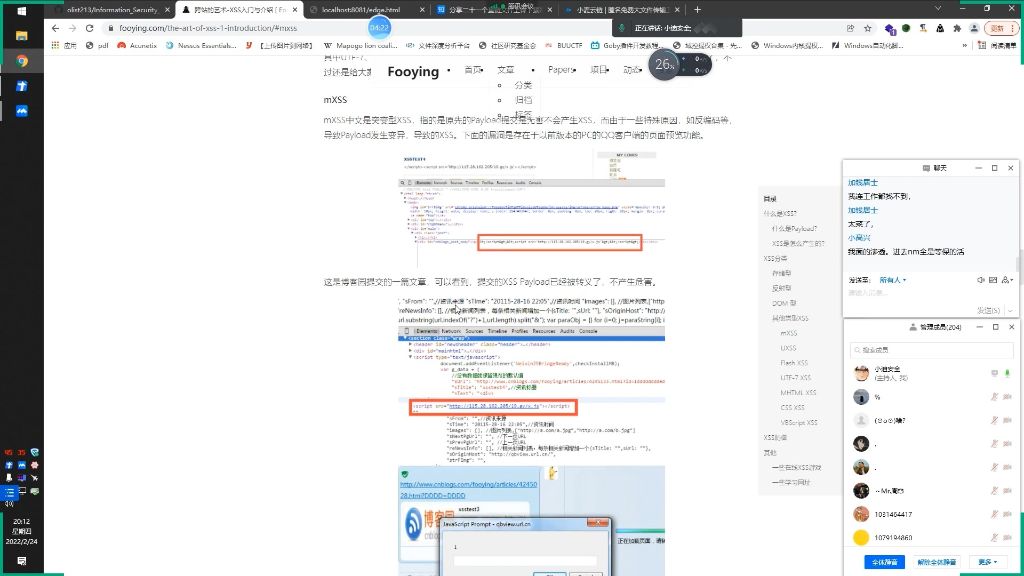Screen dimensions: 1024x576
Task: Open Windows Start menu
Action: [22, 11]
